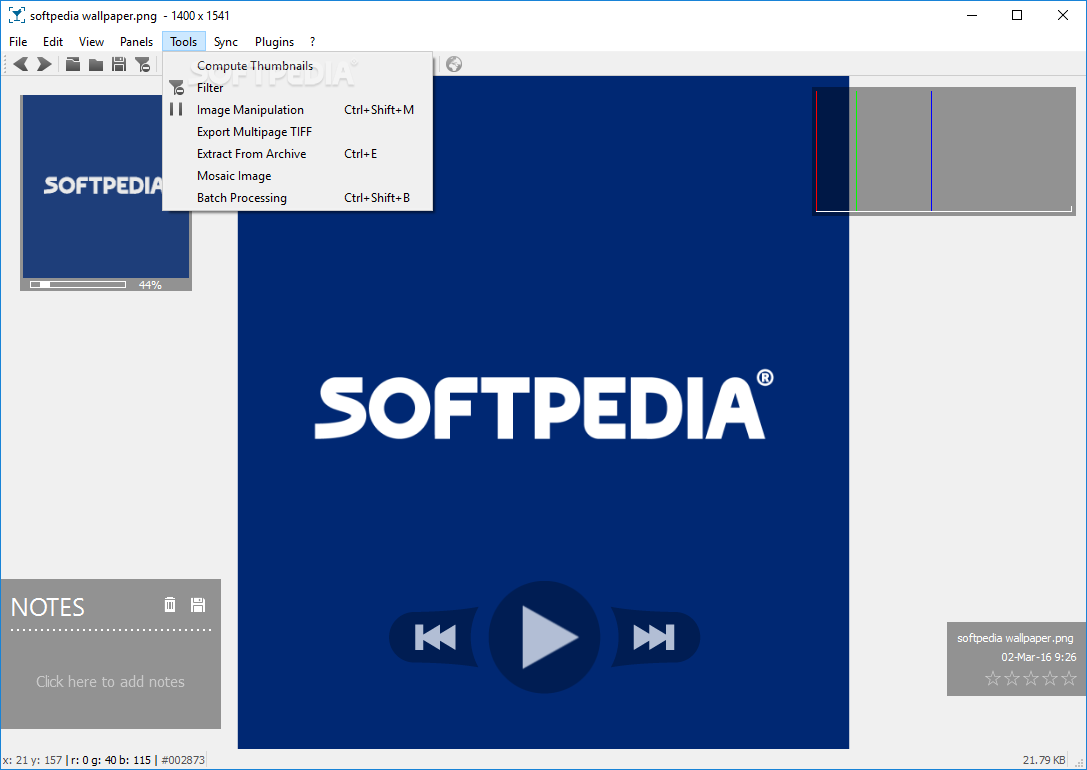
Task: Choose Export Multipage TIFF
Action: coord(297,132)
